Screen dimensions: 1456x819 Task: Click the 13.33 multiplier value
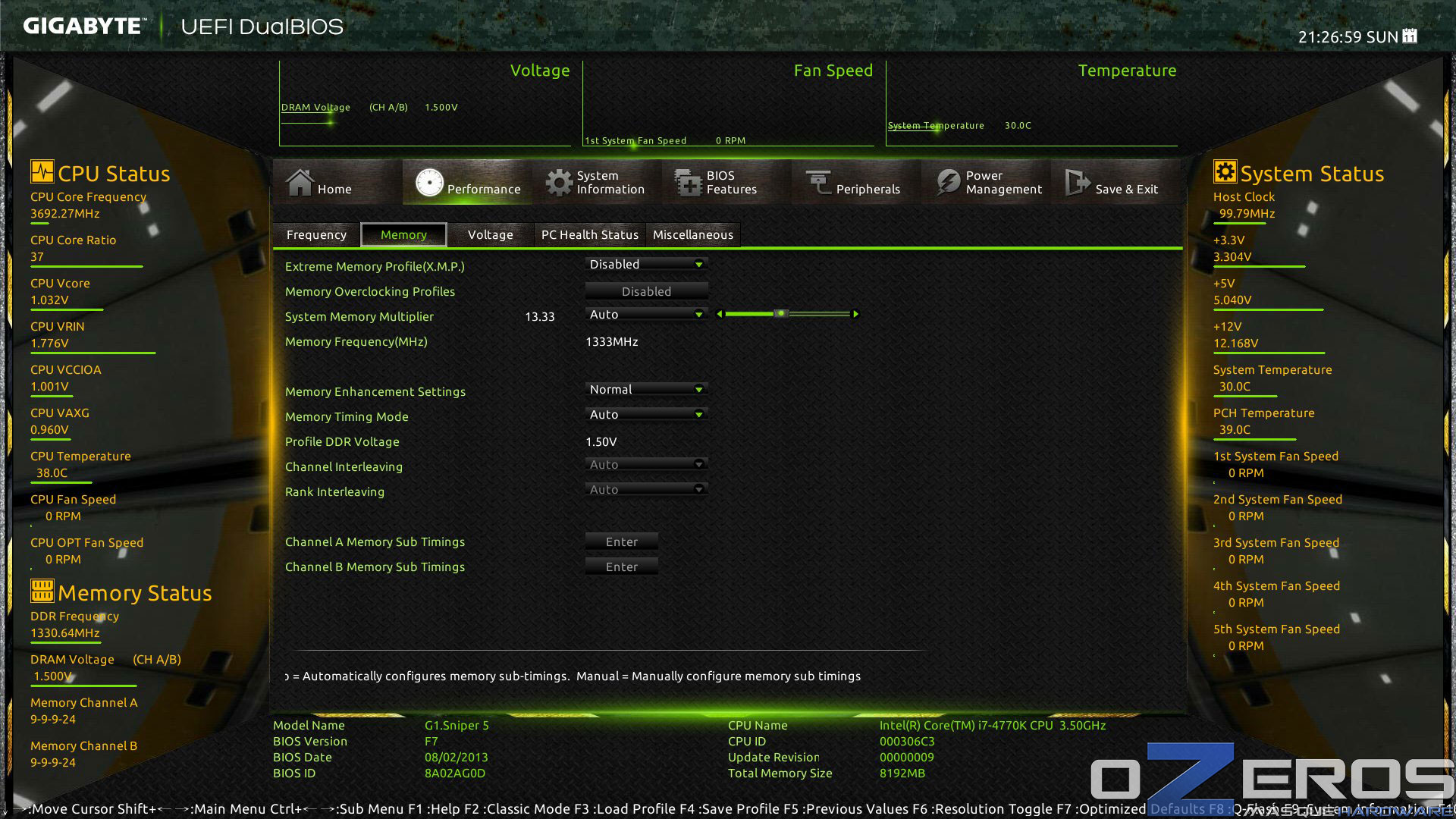(540, 316)
